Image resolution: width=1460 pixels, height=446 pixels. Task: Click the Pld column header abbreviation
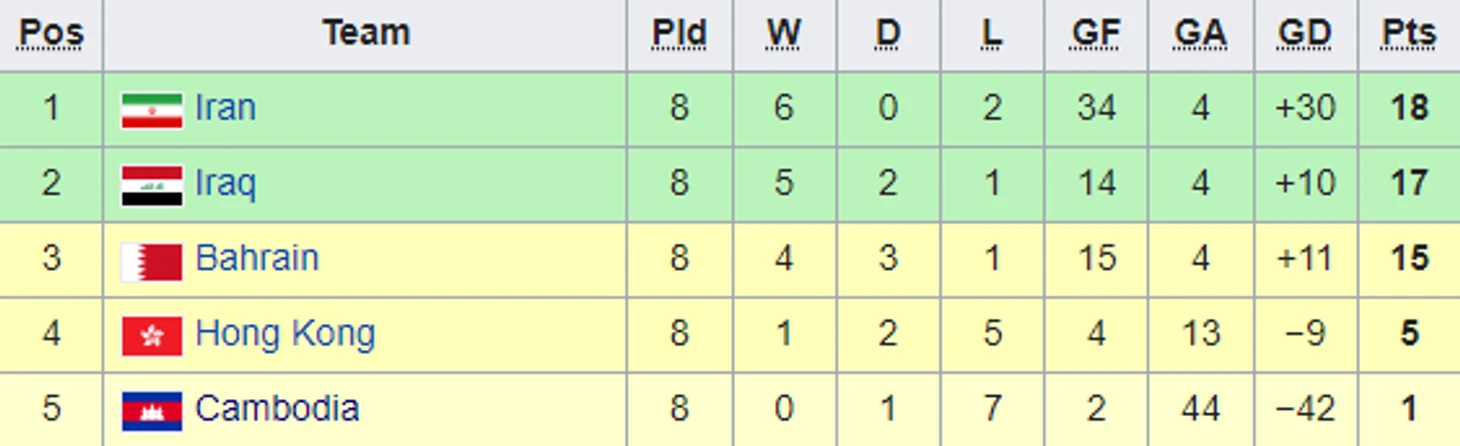[680, 33]
